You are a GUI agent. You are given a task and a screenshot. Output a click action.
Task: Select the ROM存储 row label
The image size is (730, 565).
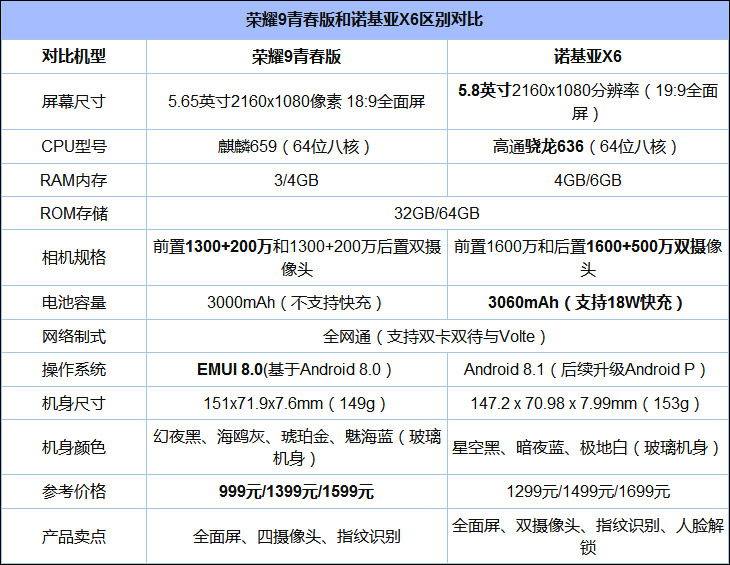pos(74,213)
